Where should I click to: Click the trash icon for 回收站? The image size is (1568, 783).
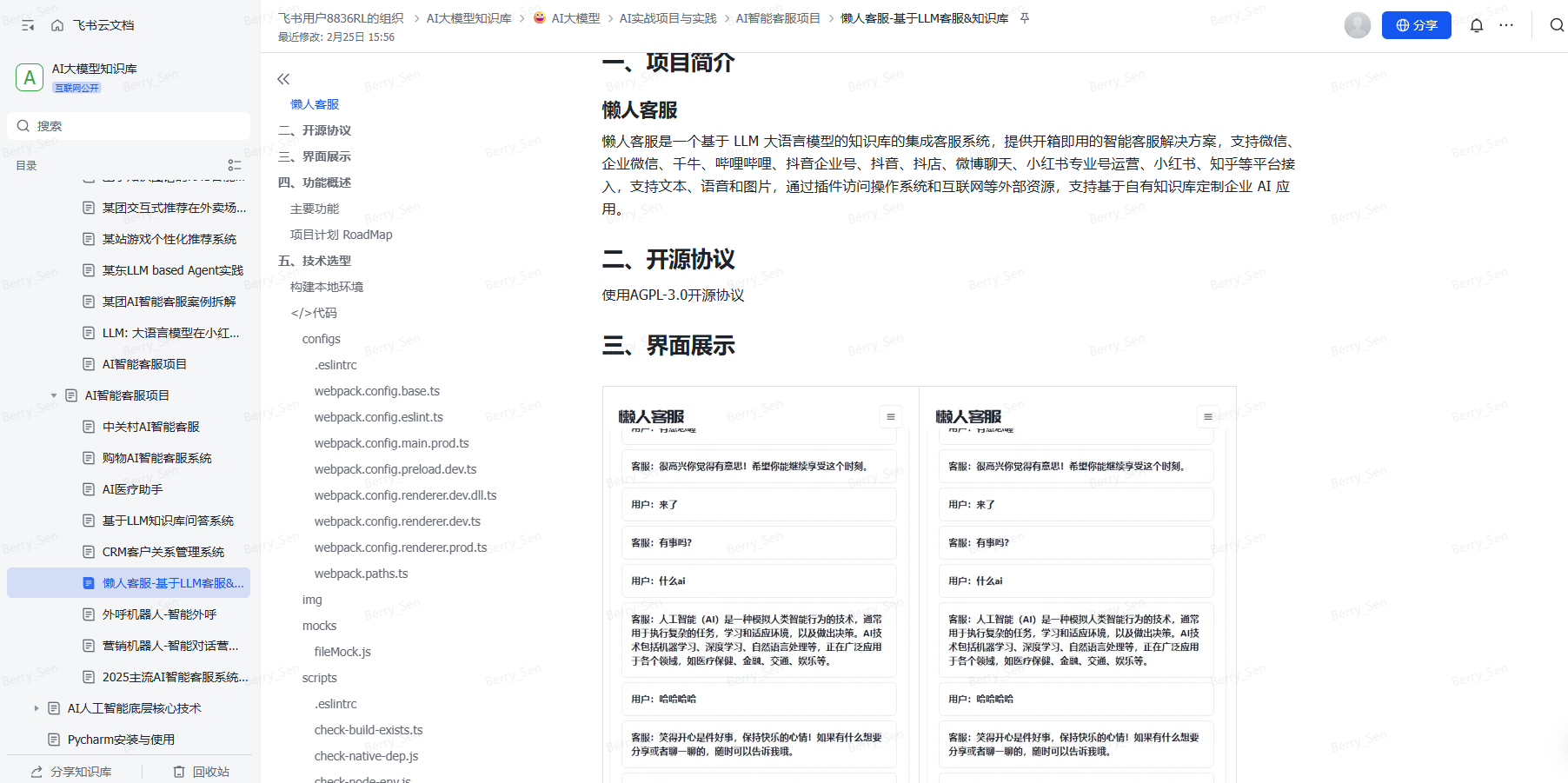click(x=179, y=772)
